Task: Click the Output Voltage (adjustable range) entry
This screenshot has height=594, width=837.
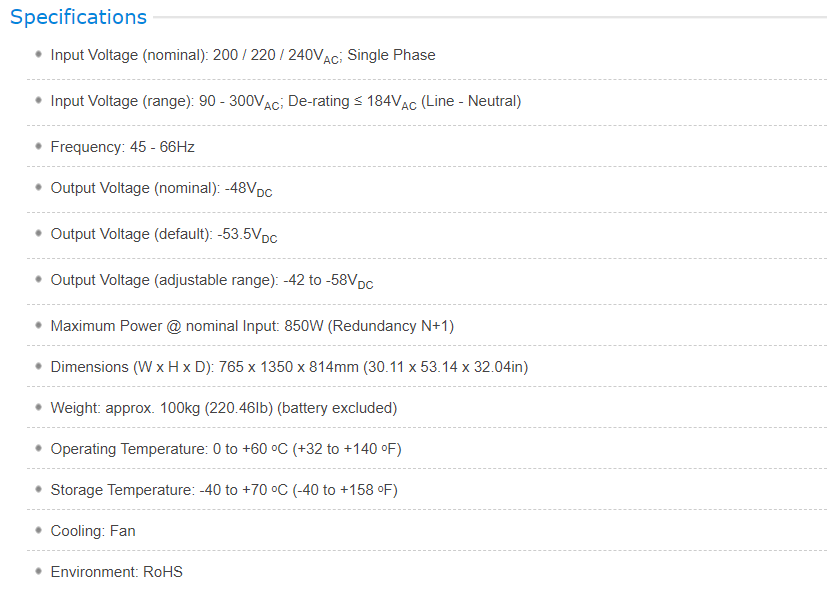Action: click(212, 281)
